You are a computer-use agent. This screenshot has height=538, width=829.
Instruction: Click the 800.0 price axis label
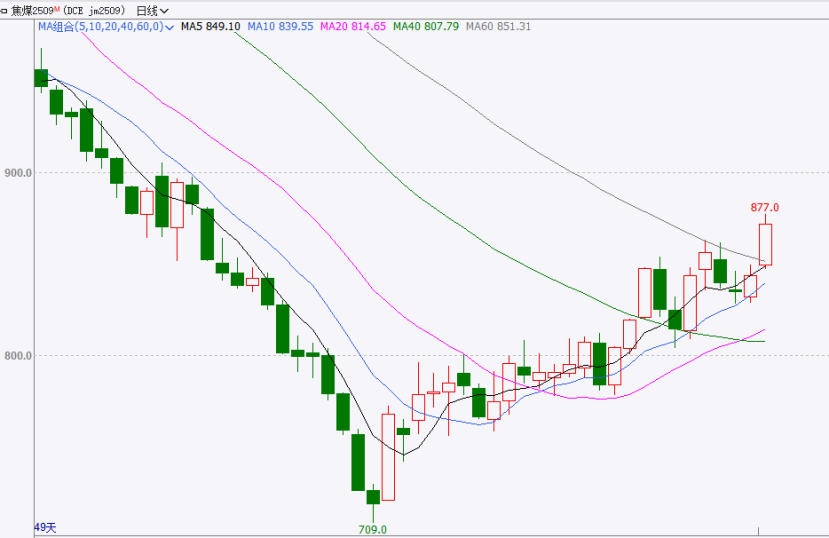(18, 356)
